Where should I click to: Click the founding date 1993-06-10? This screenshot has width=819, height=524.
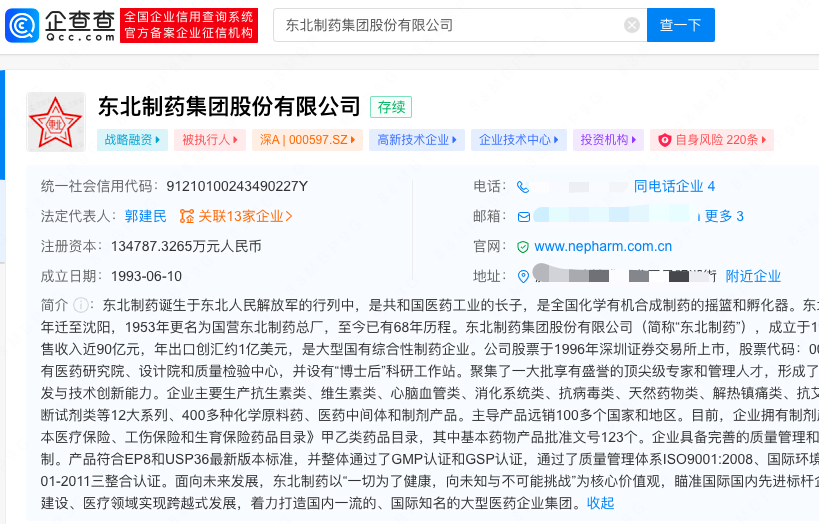click(x=146, y=276)
